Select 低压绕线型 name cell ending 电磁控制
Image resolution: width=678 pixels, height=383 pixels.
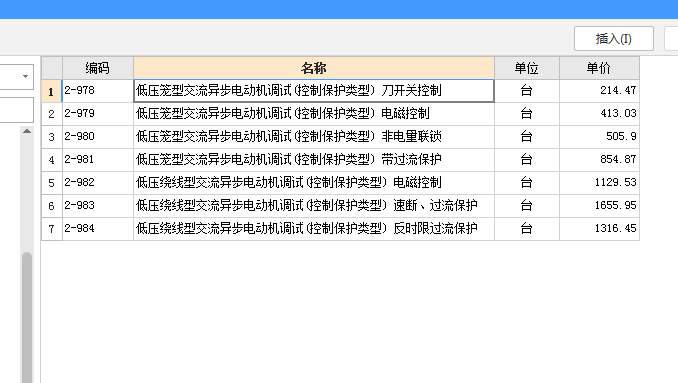[314, 182]
